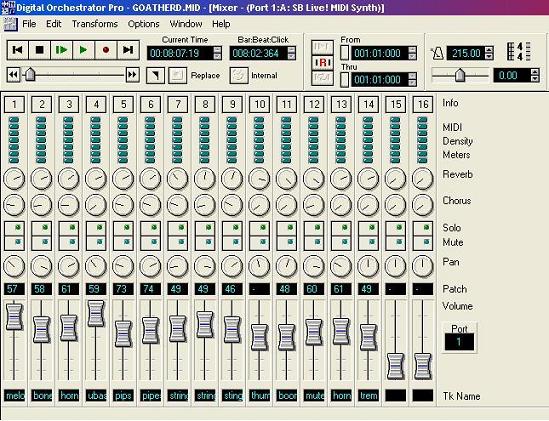The image size is (549, 421).
Task: Click track 1 reverb knob
Action: (x=14, y=179)
